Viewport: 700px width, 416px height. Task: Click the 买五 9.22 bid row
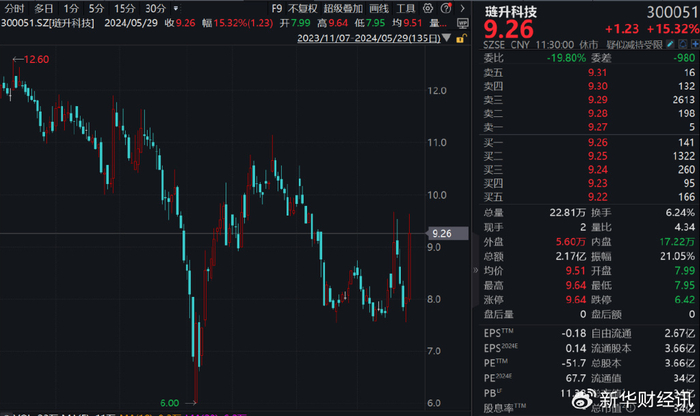pos(589,197)
